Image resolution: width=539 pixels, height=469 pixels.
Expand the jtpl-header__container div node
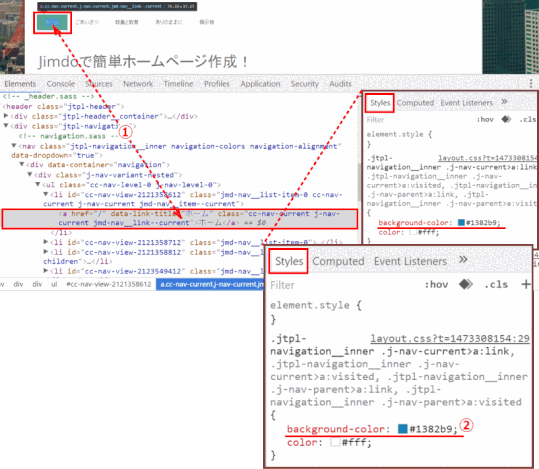pyautogui.click(x=6, y=116)
